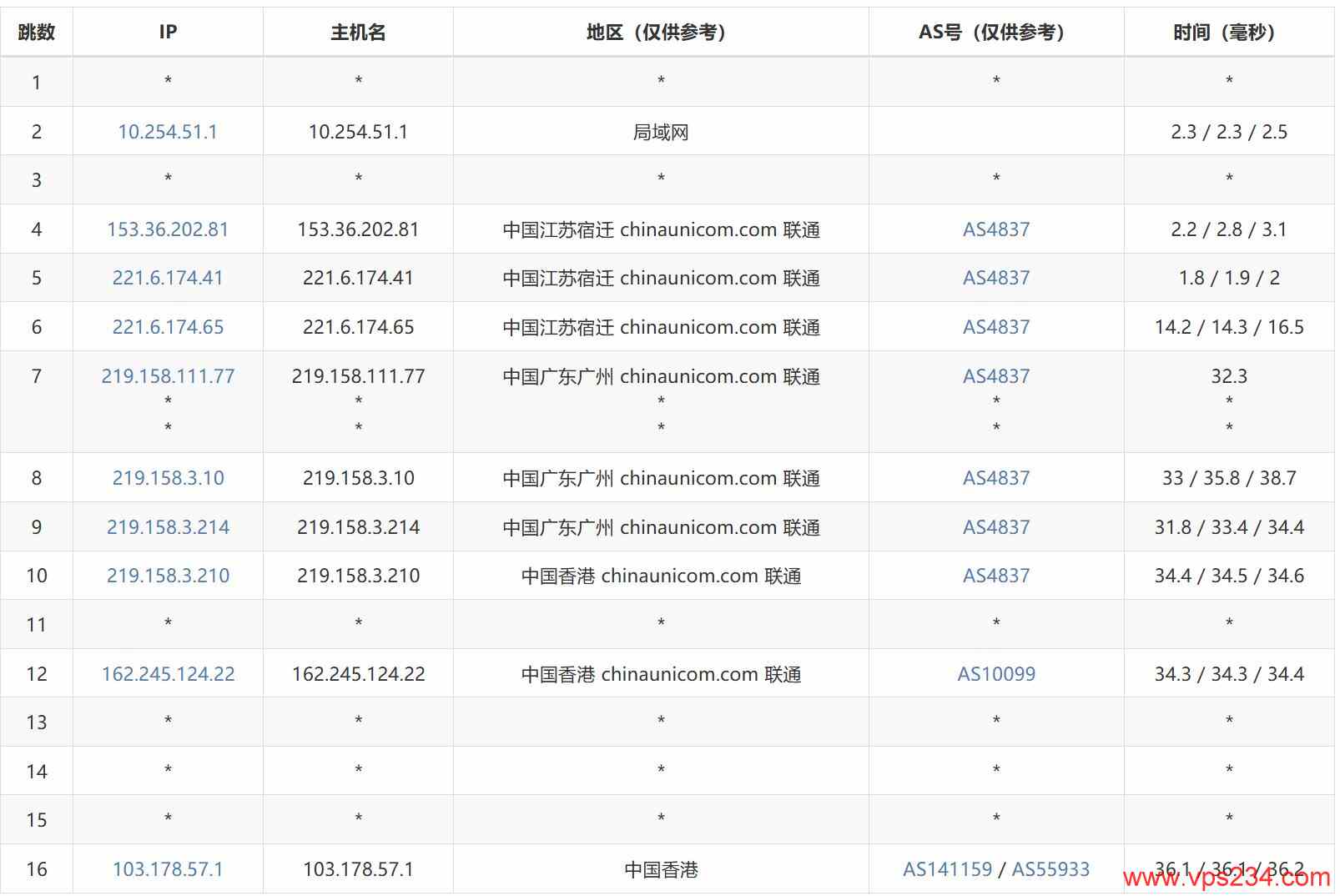Open IP link 10.254.51.1

(168, 132)
